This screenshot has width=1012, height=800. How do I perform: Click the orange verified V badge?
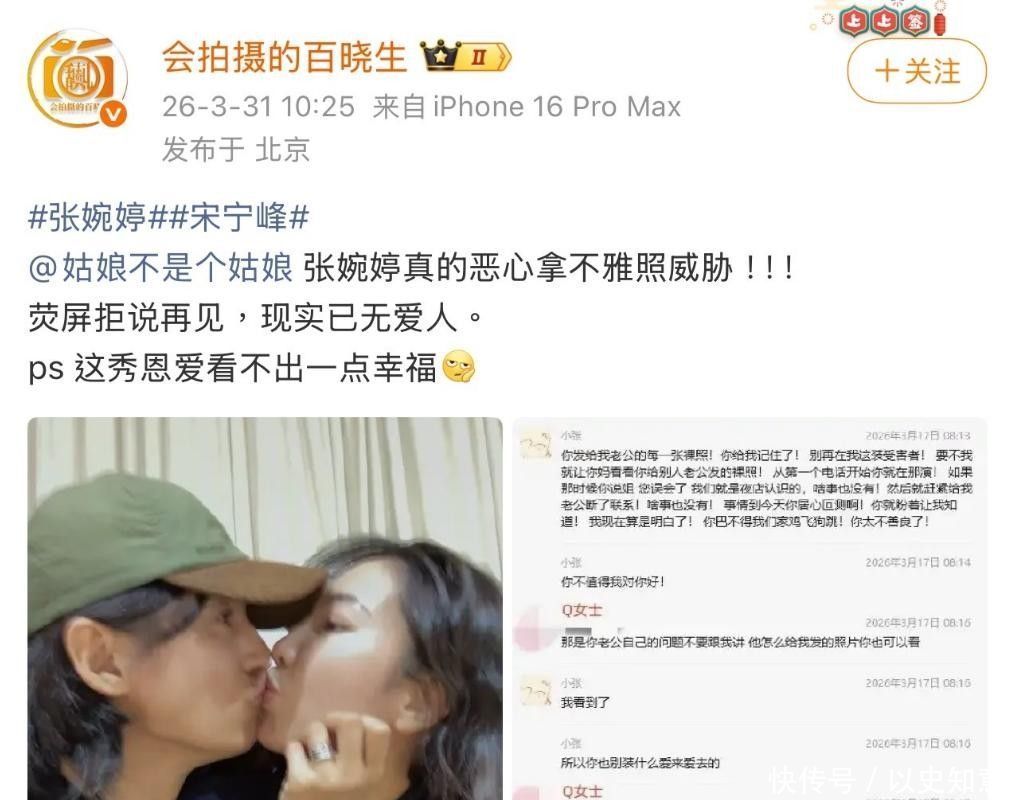coord(114,114)
